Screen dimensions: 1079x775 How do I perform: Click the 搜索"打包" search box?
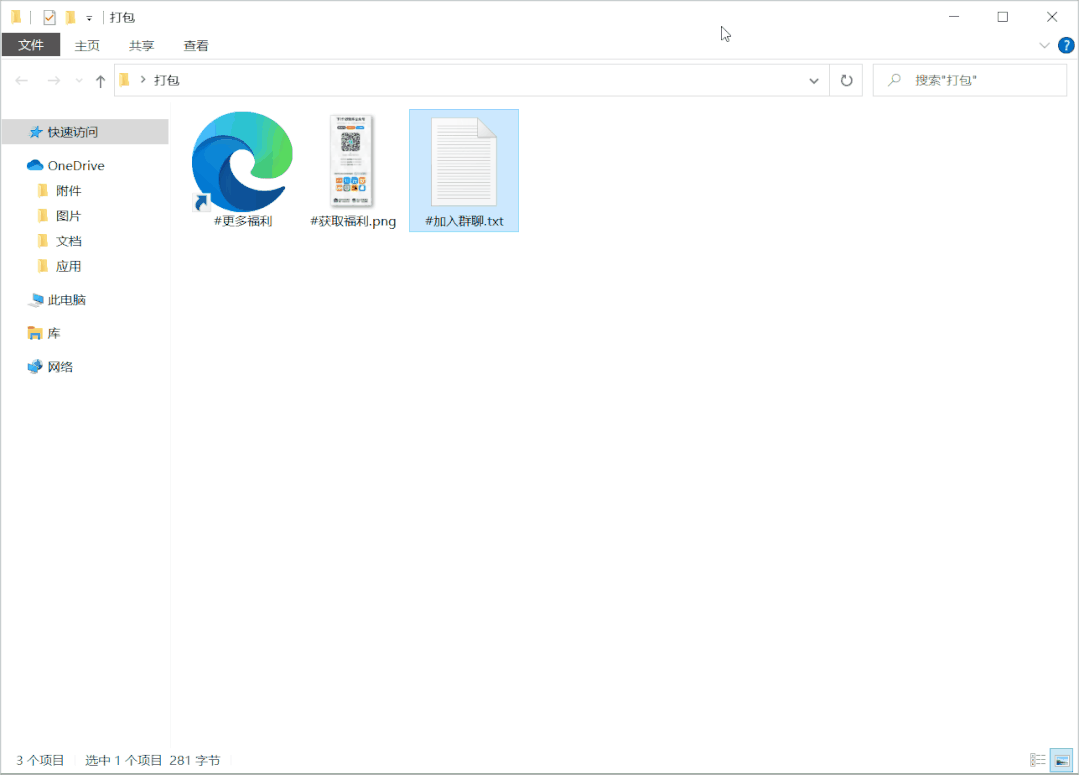click(x=970, y=81)
